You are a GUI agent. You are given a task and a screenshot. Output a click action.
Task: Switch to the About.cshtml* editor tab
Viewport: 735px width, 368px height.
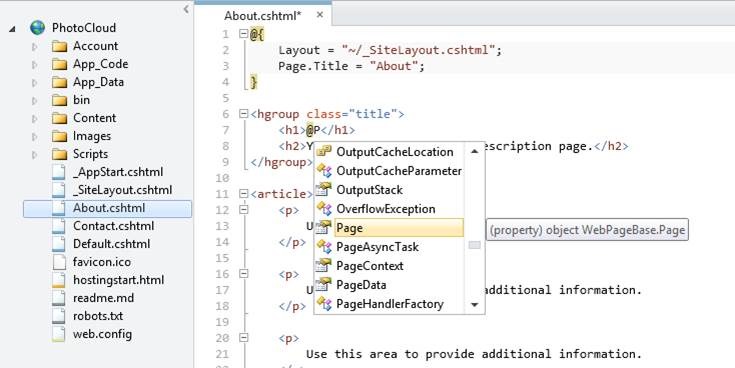coord(262,15)
